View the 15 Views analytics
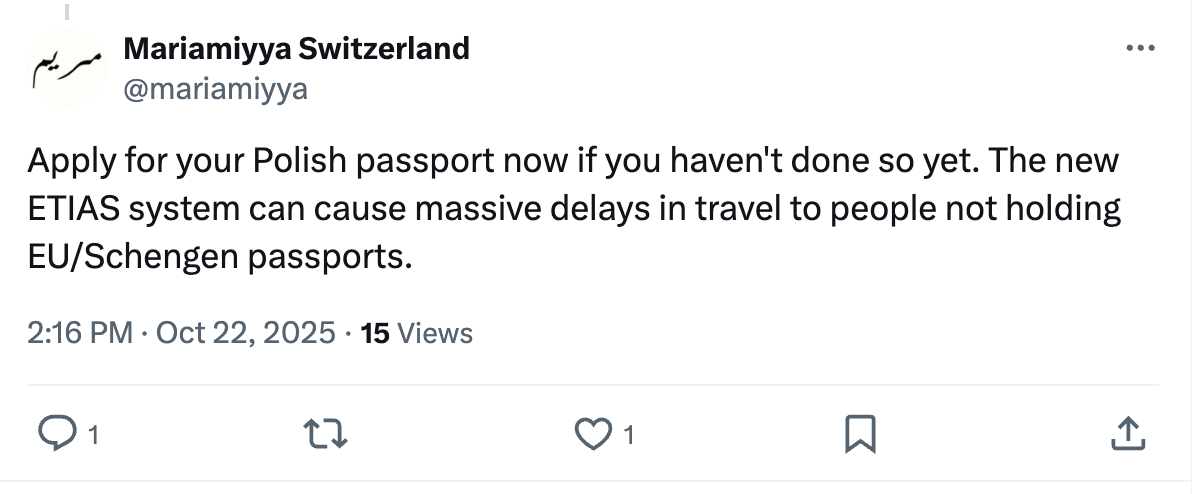The image size is (1192, 494). point(417,332)
